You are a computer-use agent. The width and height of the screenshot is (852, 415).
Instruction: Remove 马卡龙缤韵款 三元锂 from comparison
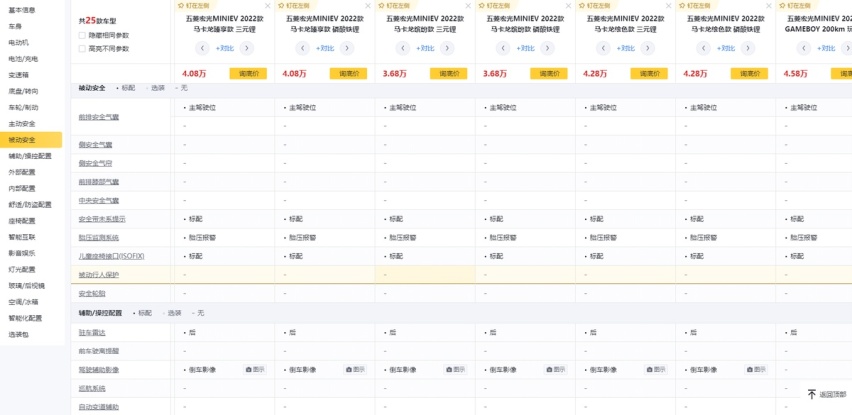(x=468, y=5)
